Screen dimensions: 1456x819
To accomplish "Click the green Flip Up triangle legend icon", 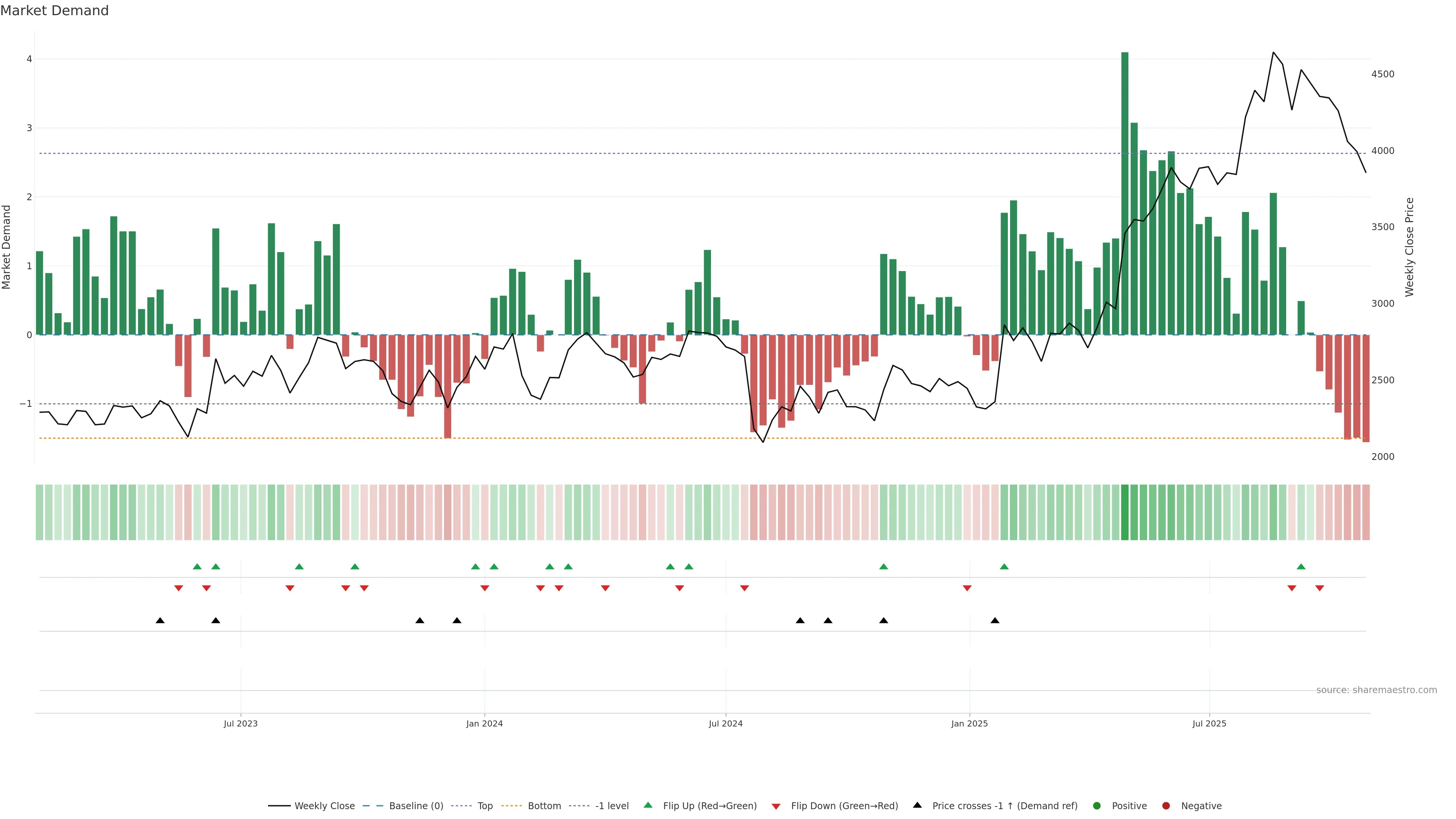I will [648, 805].
